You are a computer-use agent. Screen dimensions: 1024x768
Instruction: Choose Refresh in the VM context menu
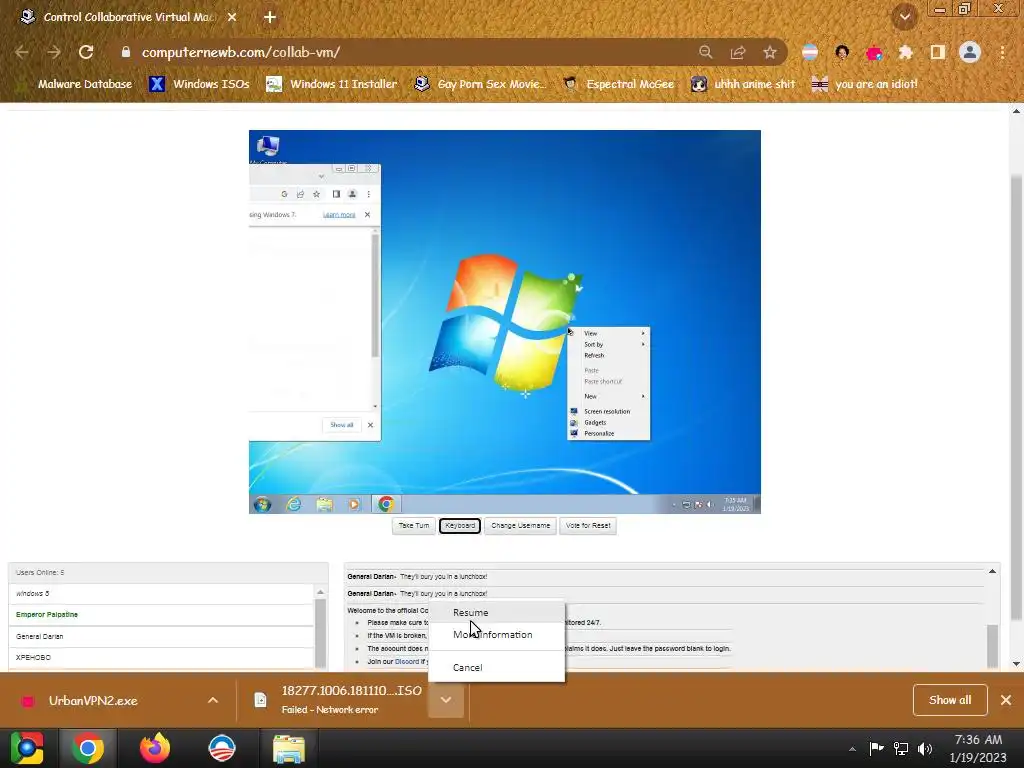(609, 356)
